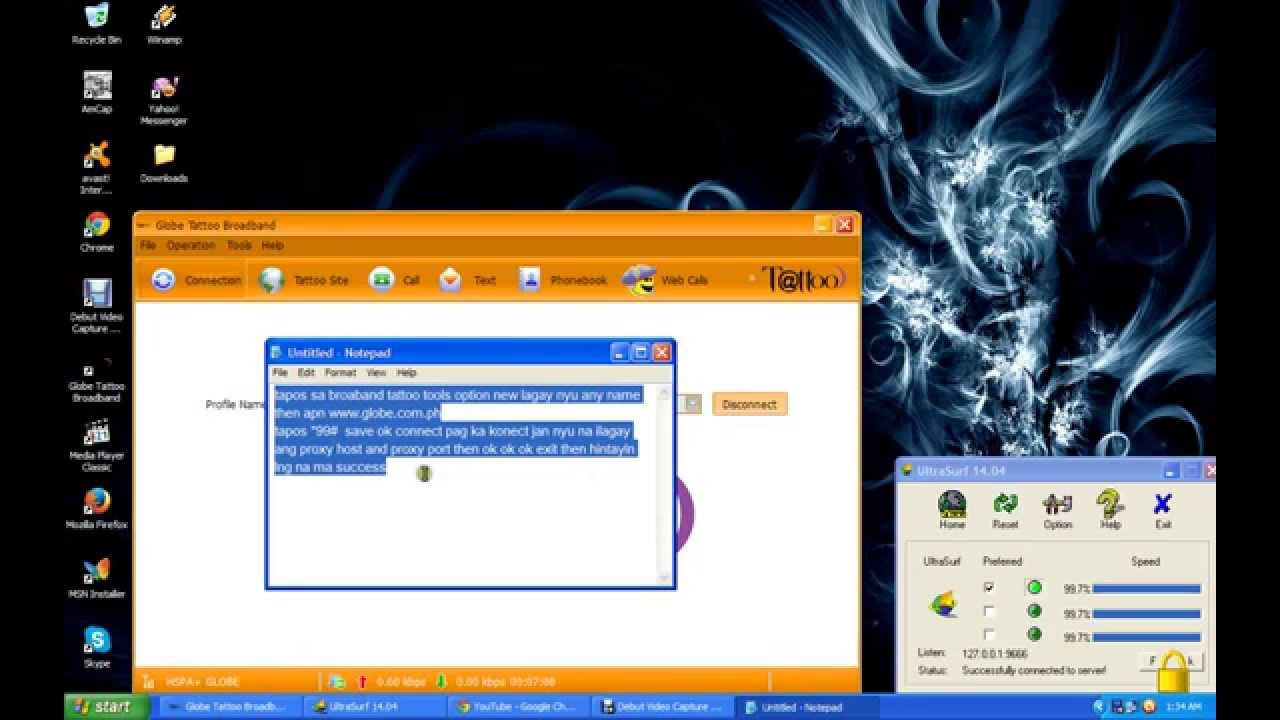This screenshot has height=720, width=1280.
Task: Open the Text messaging feature
Action: [467, 280]
